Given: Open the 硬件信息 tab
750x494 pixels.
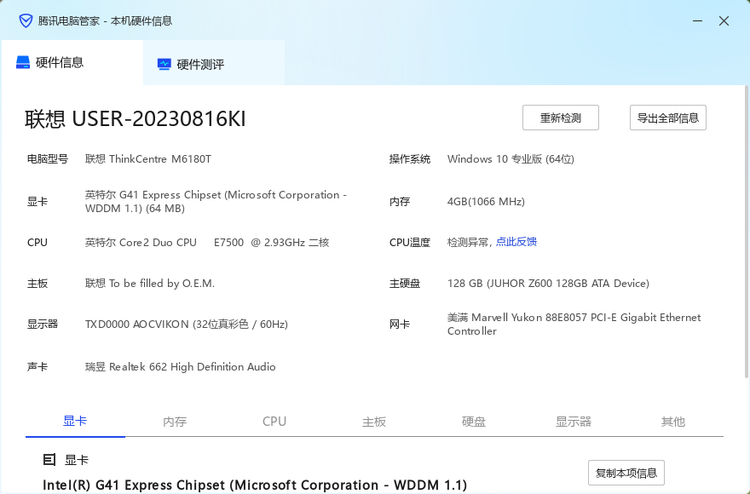Looking at the screenshot, I should click(60, 63).
